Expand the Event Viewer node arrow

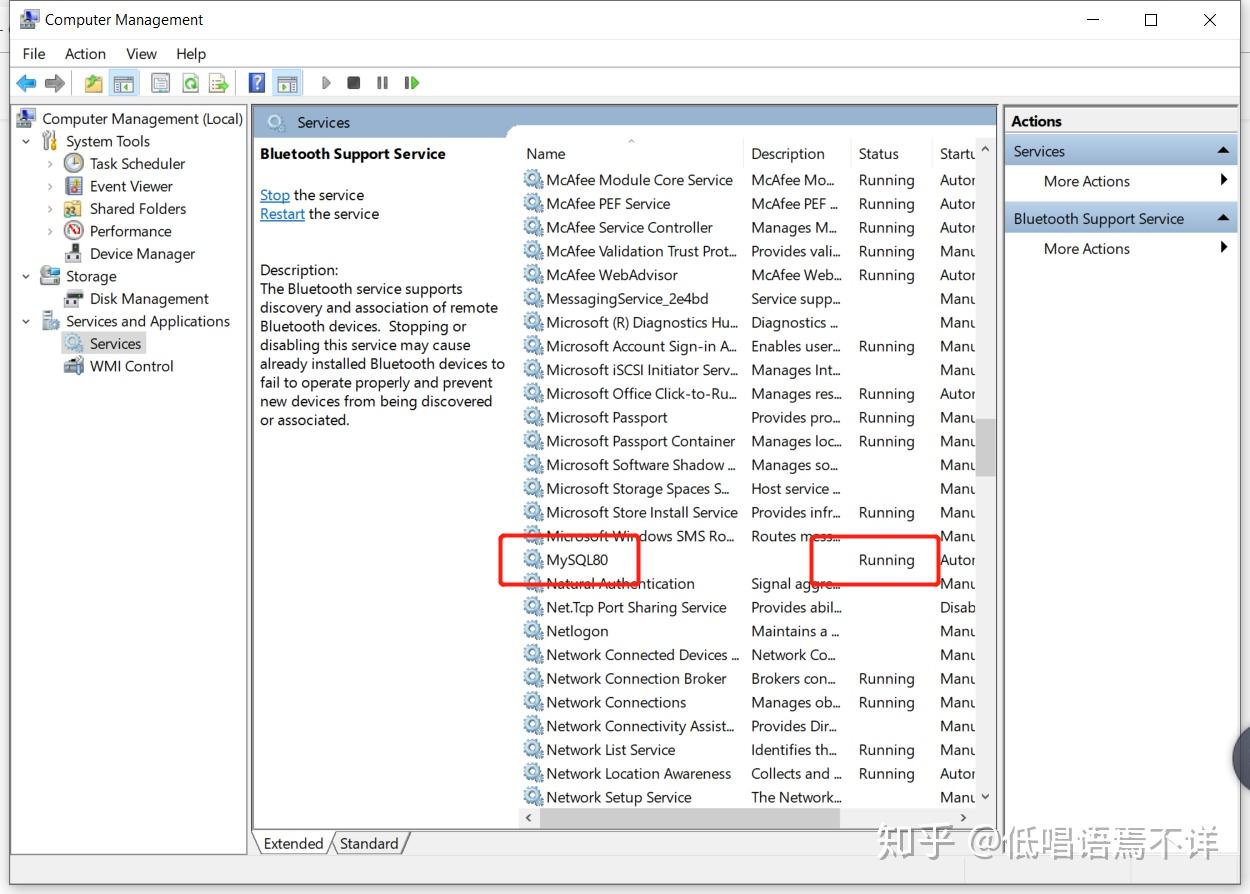coord(50,186)
